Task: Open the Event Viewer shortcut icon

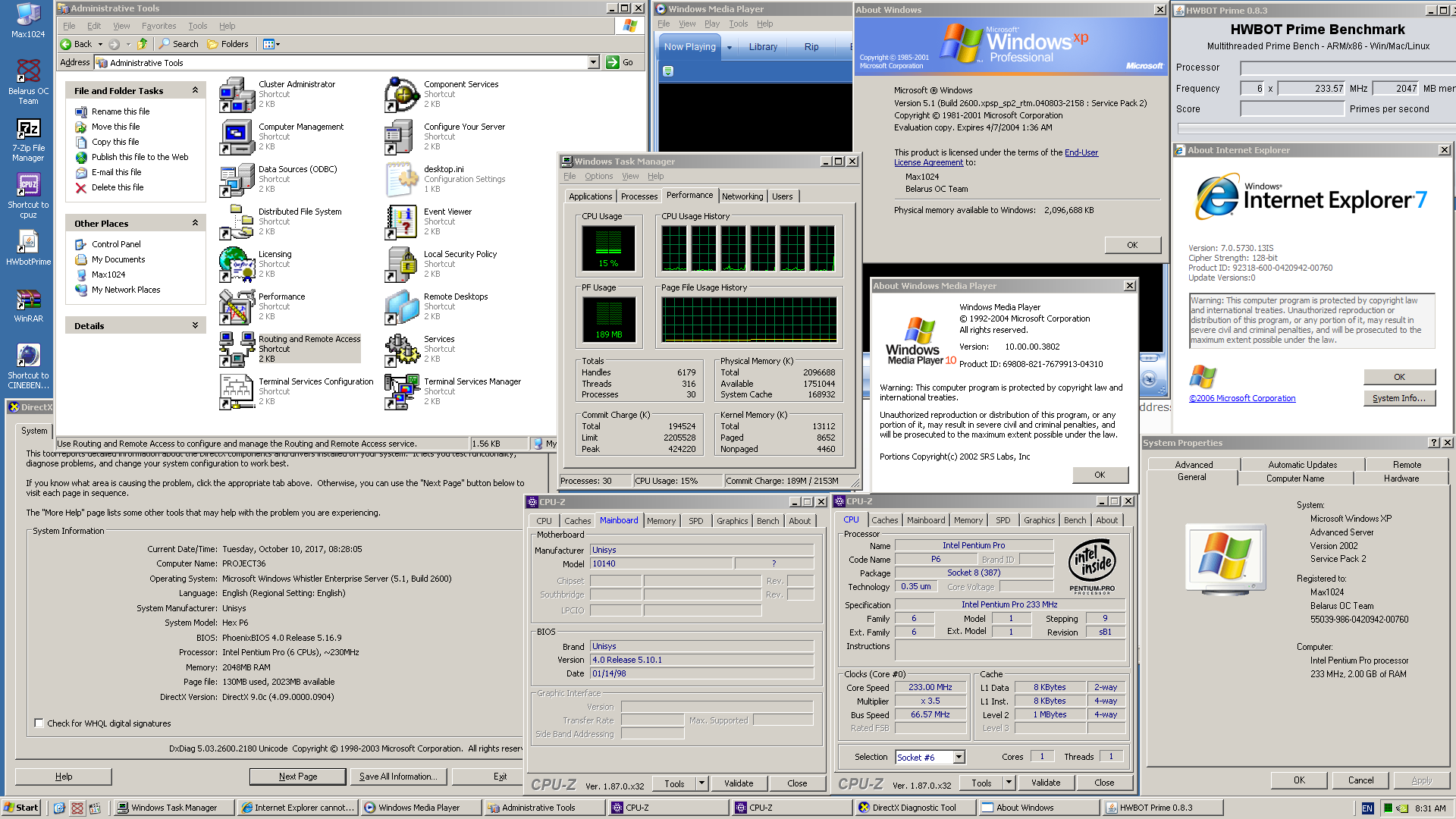Action: pyautogui.click(x=402, y=221)
